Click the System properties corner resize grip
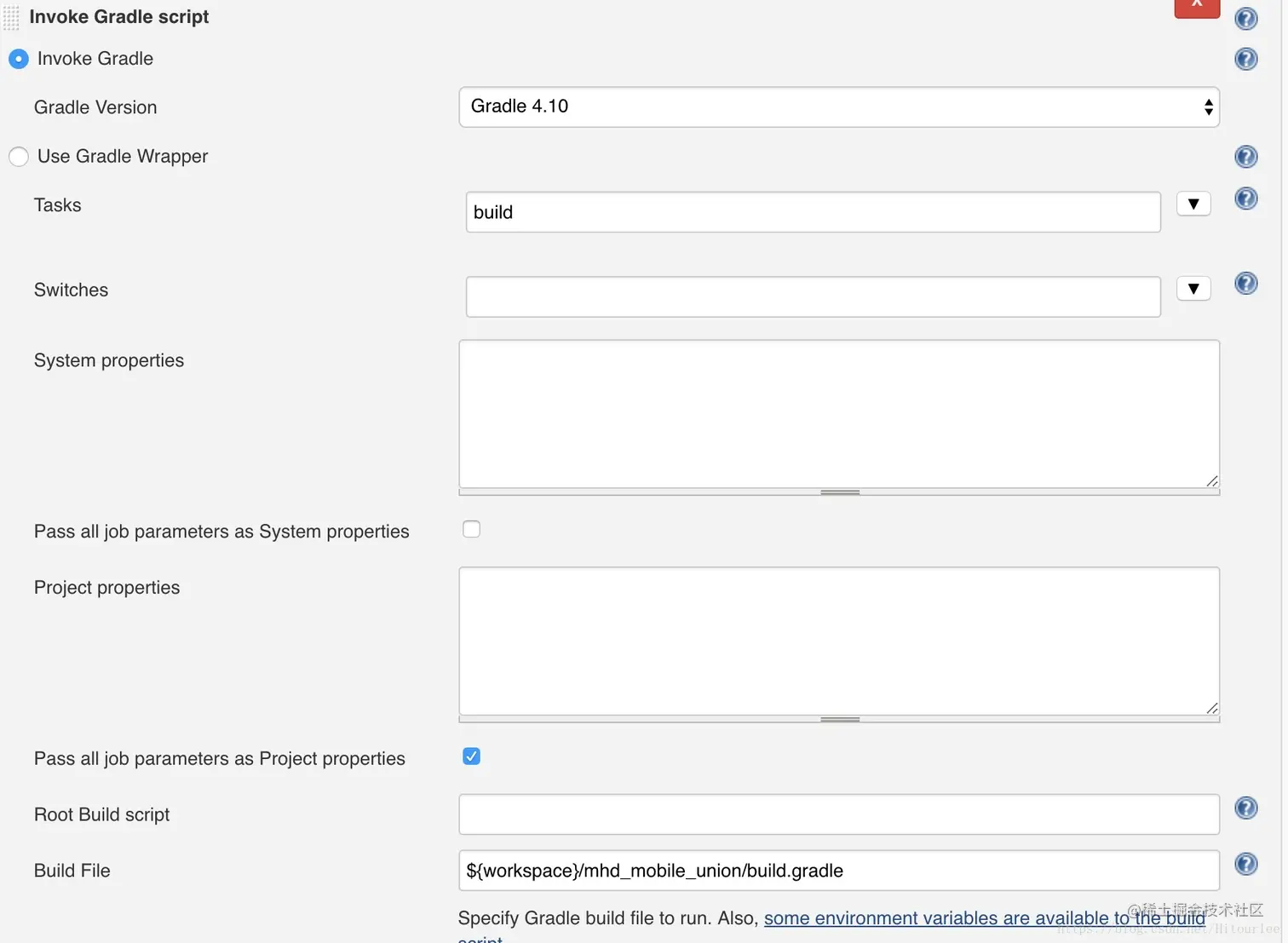 point(1212,481)
